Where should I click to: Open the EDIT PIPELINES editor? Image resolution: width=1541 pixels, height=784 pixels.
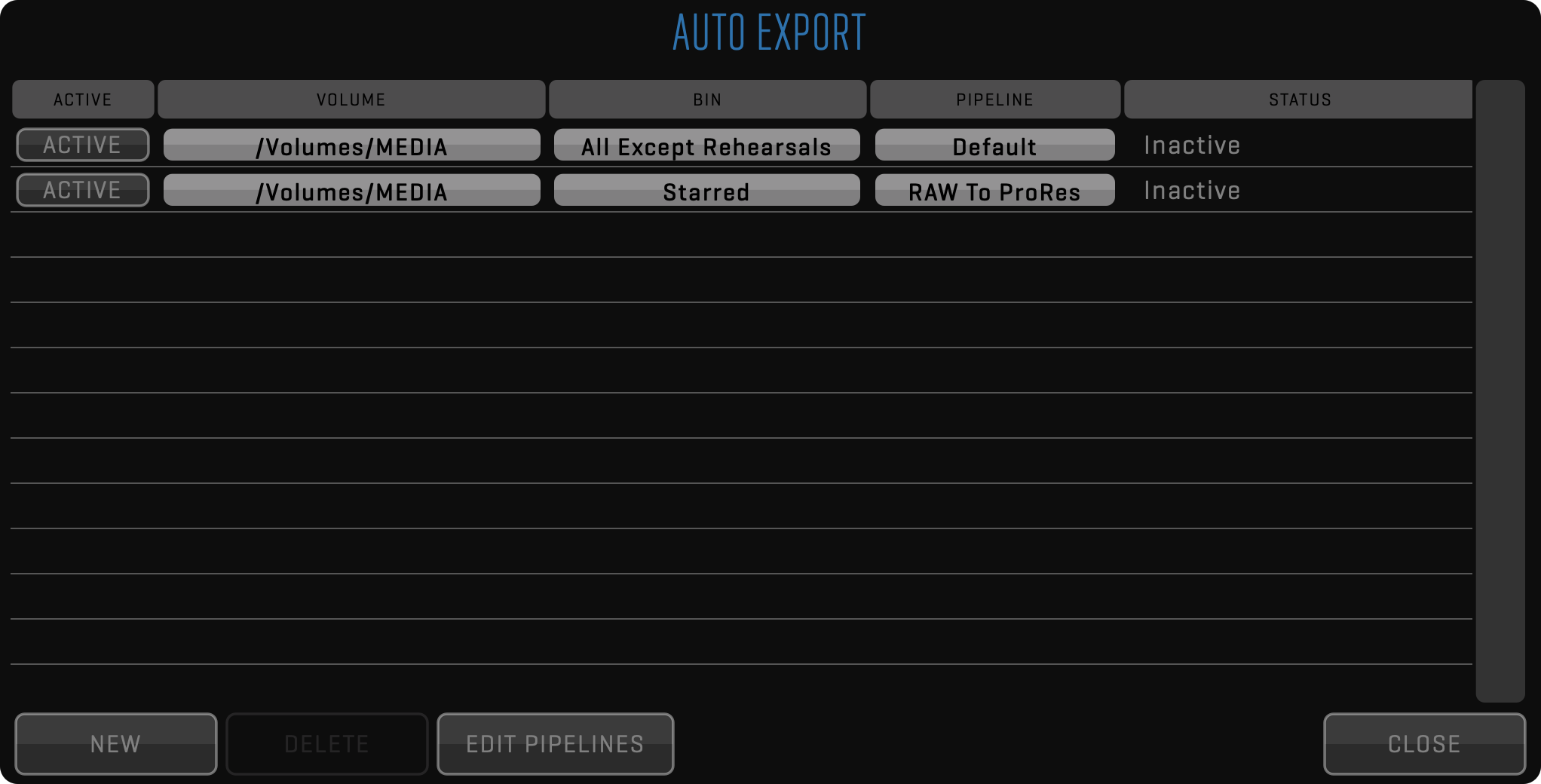click(555, 744)
